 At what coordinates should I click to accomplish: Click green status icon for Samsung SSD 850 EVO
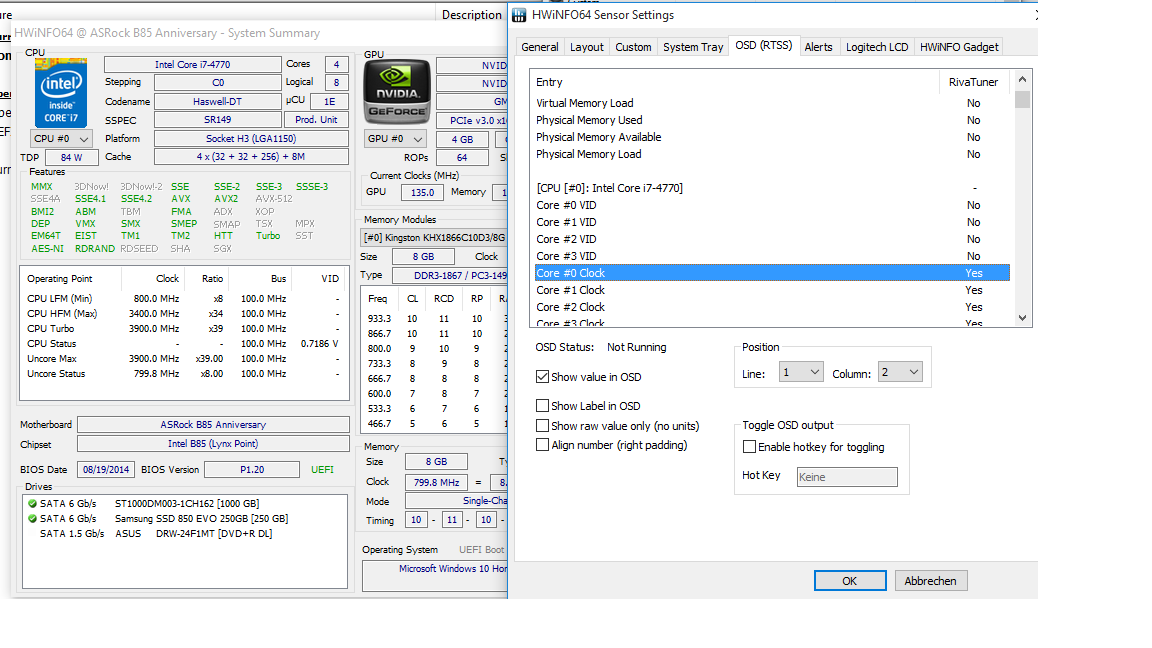click(32, 519)
